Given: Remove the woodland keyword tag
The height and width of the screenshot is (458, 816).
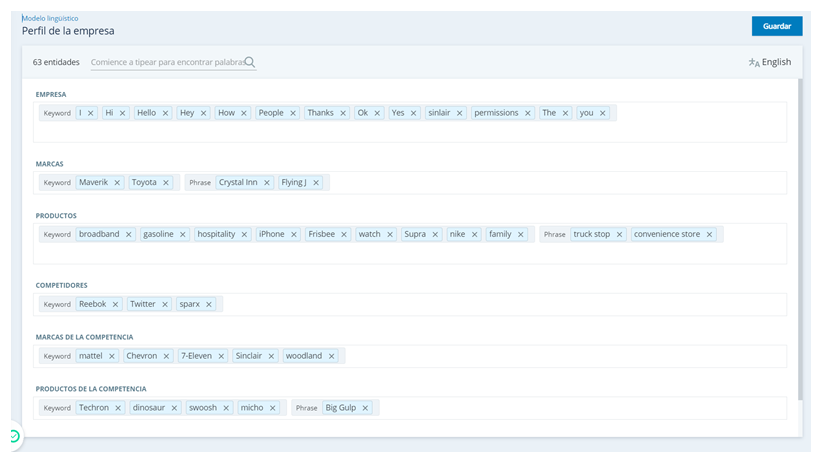Looking at the screenshot, I should 332,356.
